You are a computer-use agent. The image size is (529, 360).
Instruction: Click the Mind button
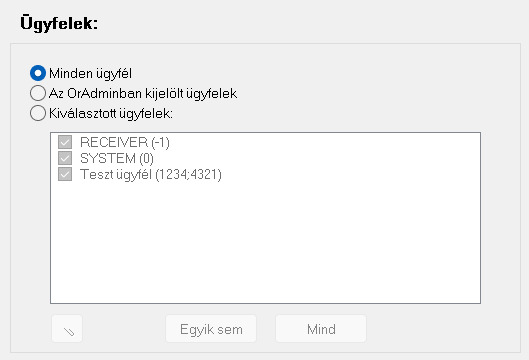pyautogui.click(x=321, y=329)
